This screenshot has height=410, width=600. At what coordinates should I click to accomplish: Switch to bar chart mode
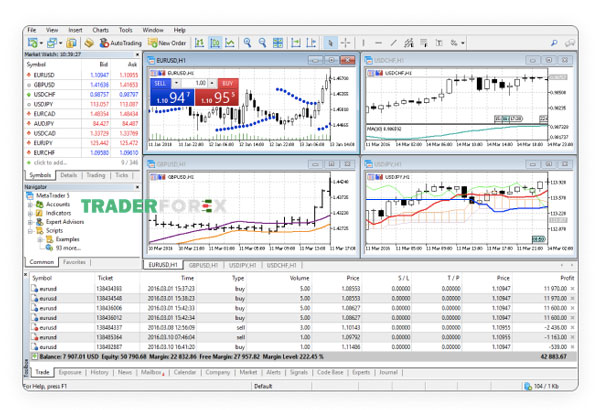click(x=199, y=43)
